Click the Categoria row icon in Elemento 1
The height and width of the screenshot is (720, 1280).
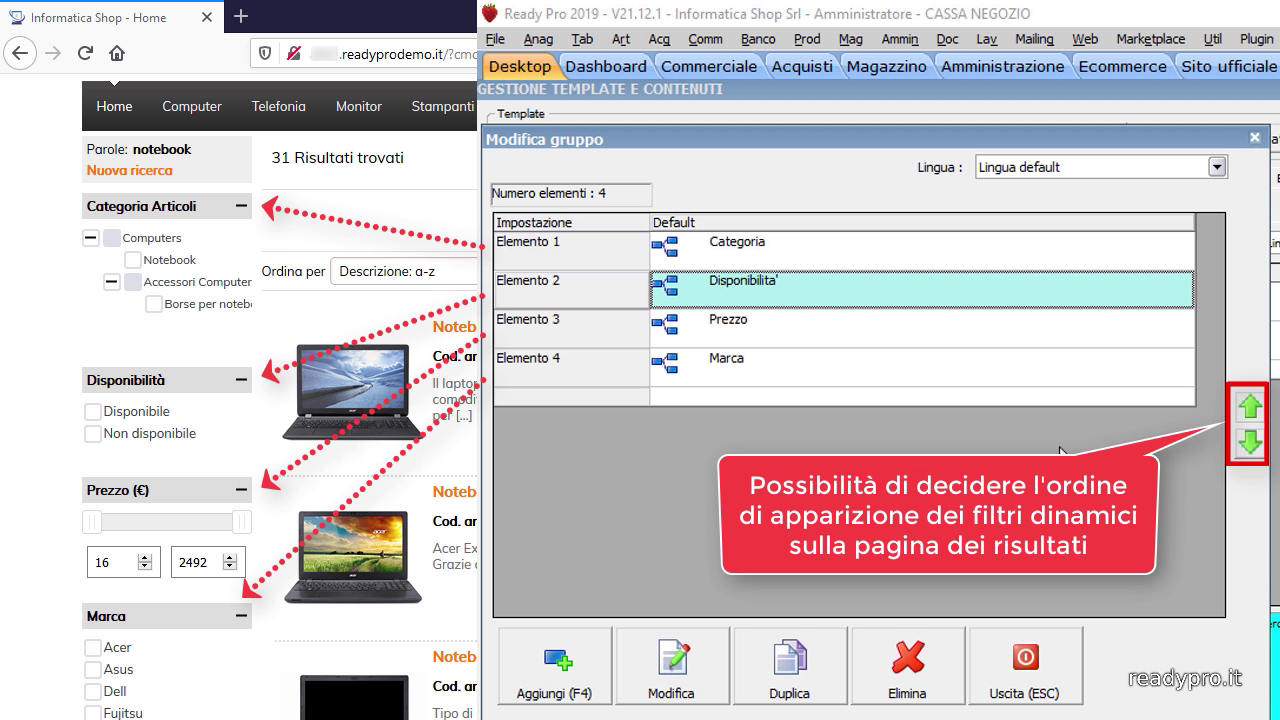[x=665, y=246]
